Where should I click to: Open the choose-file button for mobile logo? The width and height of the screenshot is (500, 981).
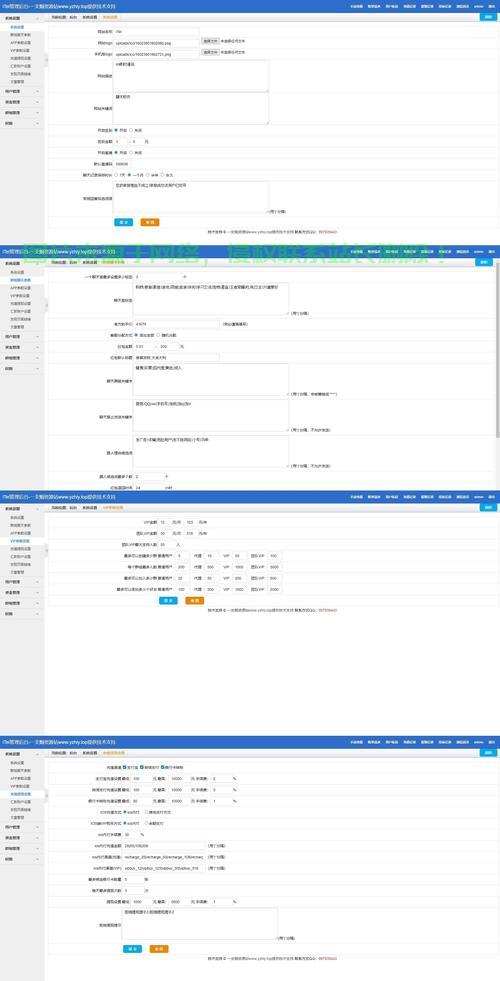pos(210,53)
